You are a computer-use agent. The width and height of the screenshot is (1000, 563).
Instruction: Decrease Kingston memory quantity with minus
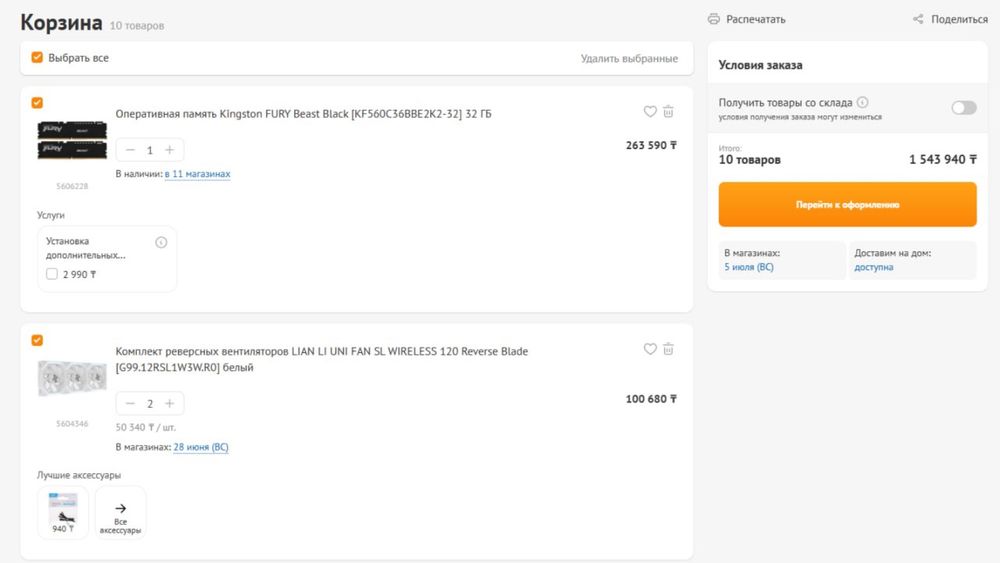click(x=130, y=150)
